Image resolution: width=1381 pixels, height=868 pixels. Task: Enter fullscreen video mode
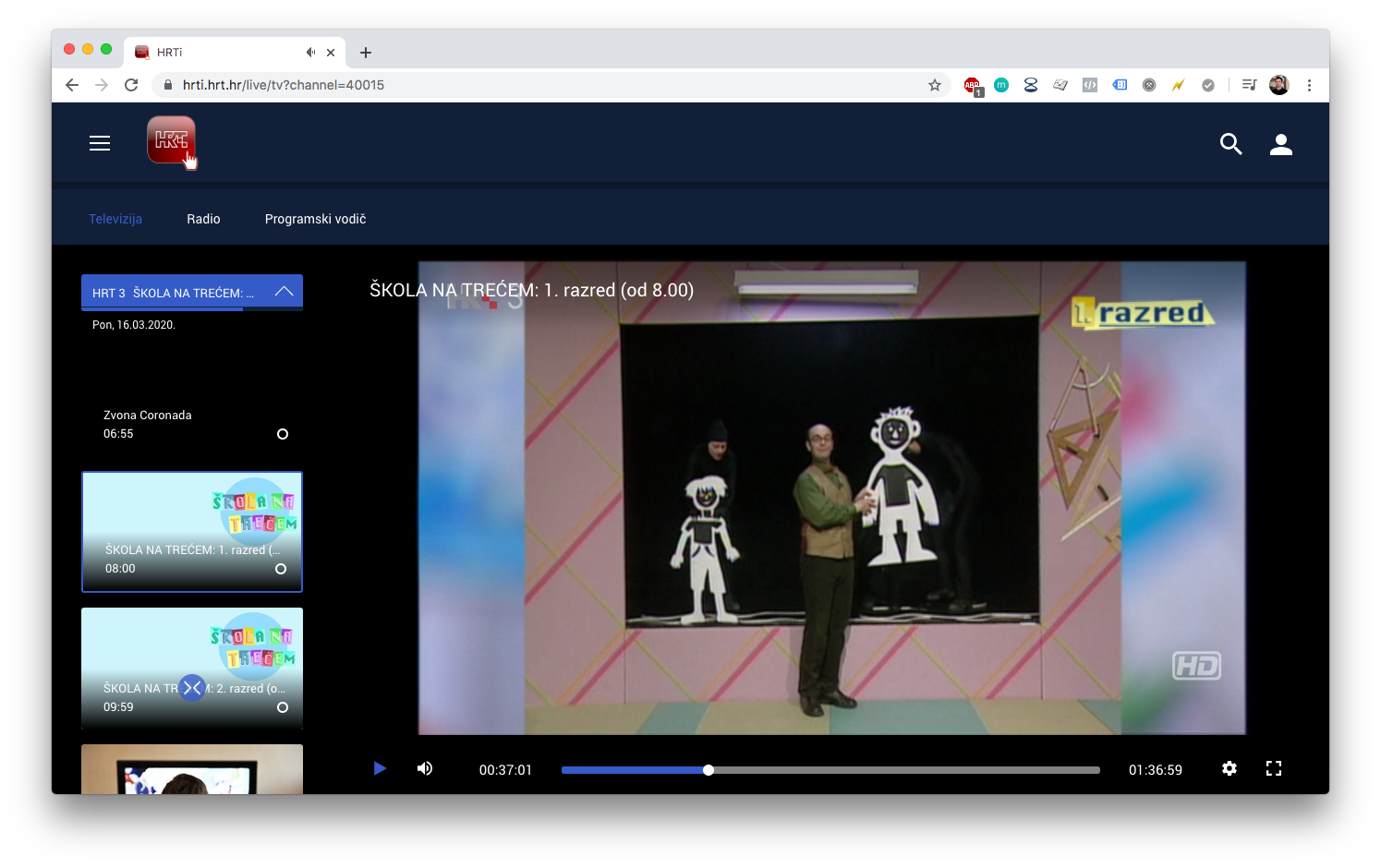coord(1273,768)
